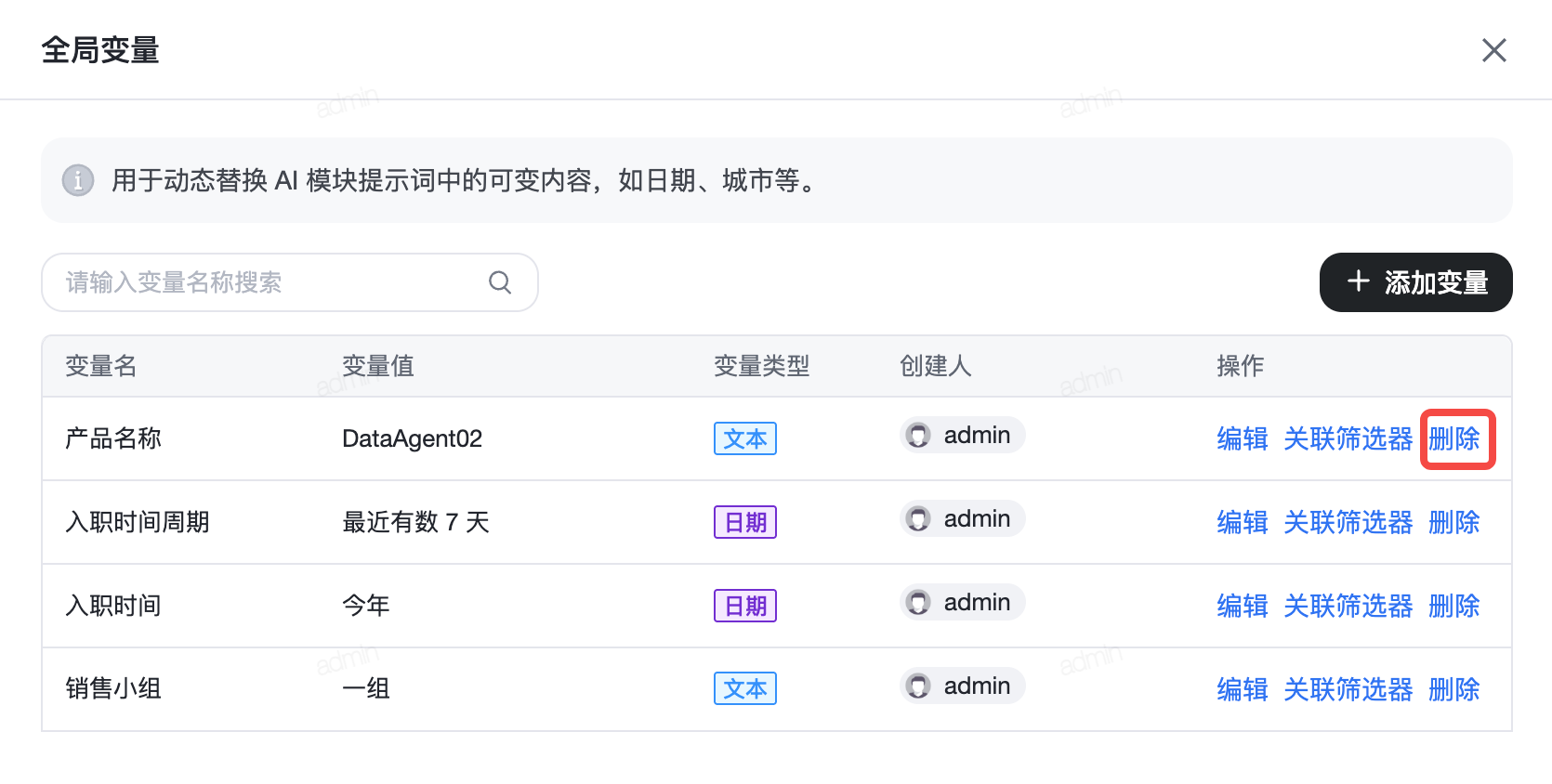Open 关联筛选器 for 入职时间 row
Screen dimensions: 1552x784
(1348, 606)
